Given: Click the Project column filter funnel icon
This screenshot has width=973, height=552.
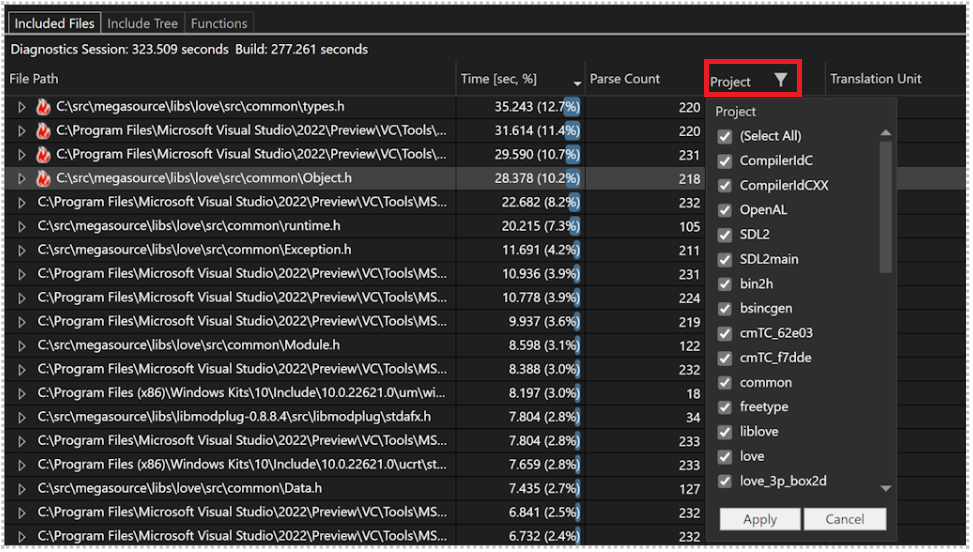Looking at the screenshot, I should 781,80.
